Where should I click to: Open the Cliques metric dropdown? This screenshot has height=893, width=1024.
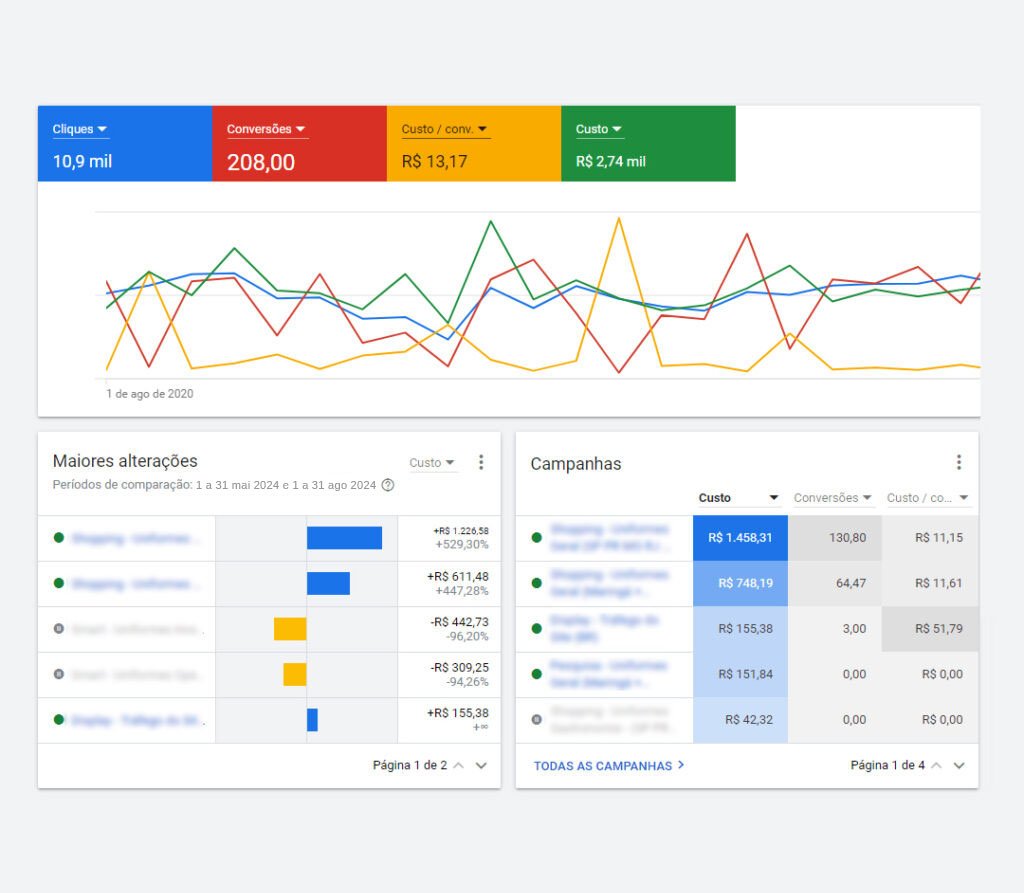80,129
